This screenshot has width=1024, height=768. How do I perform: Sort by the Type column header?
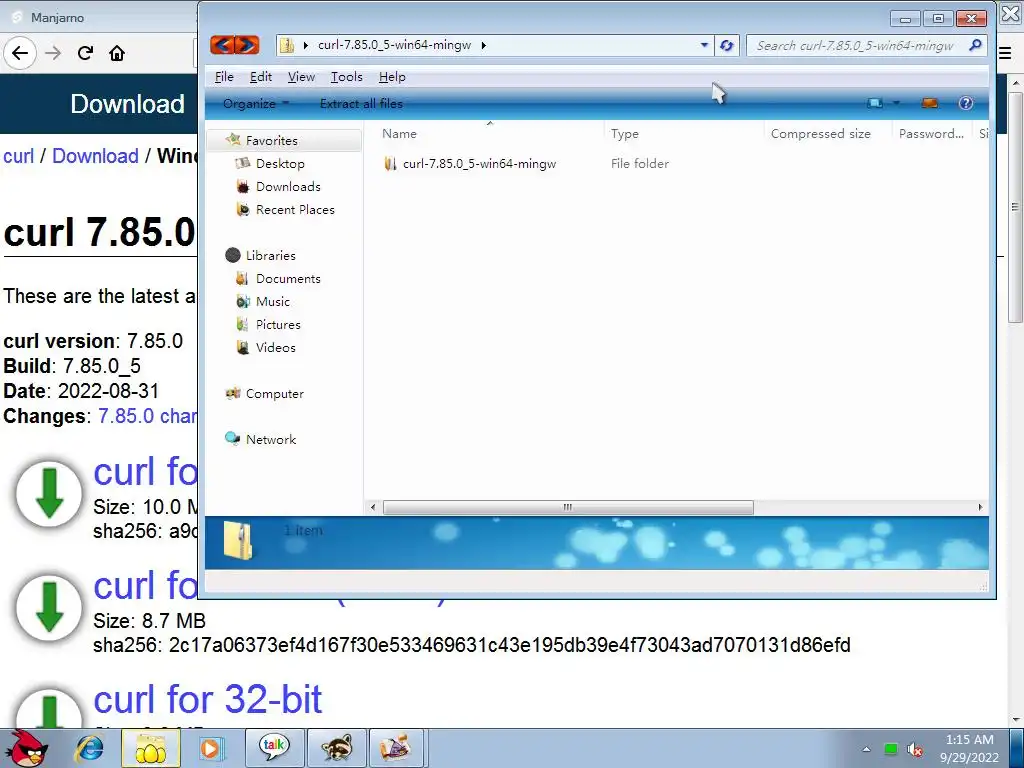[x=684, y=133]
